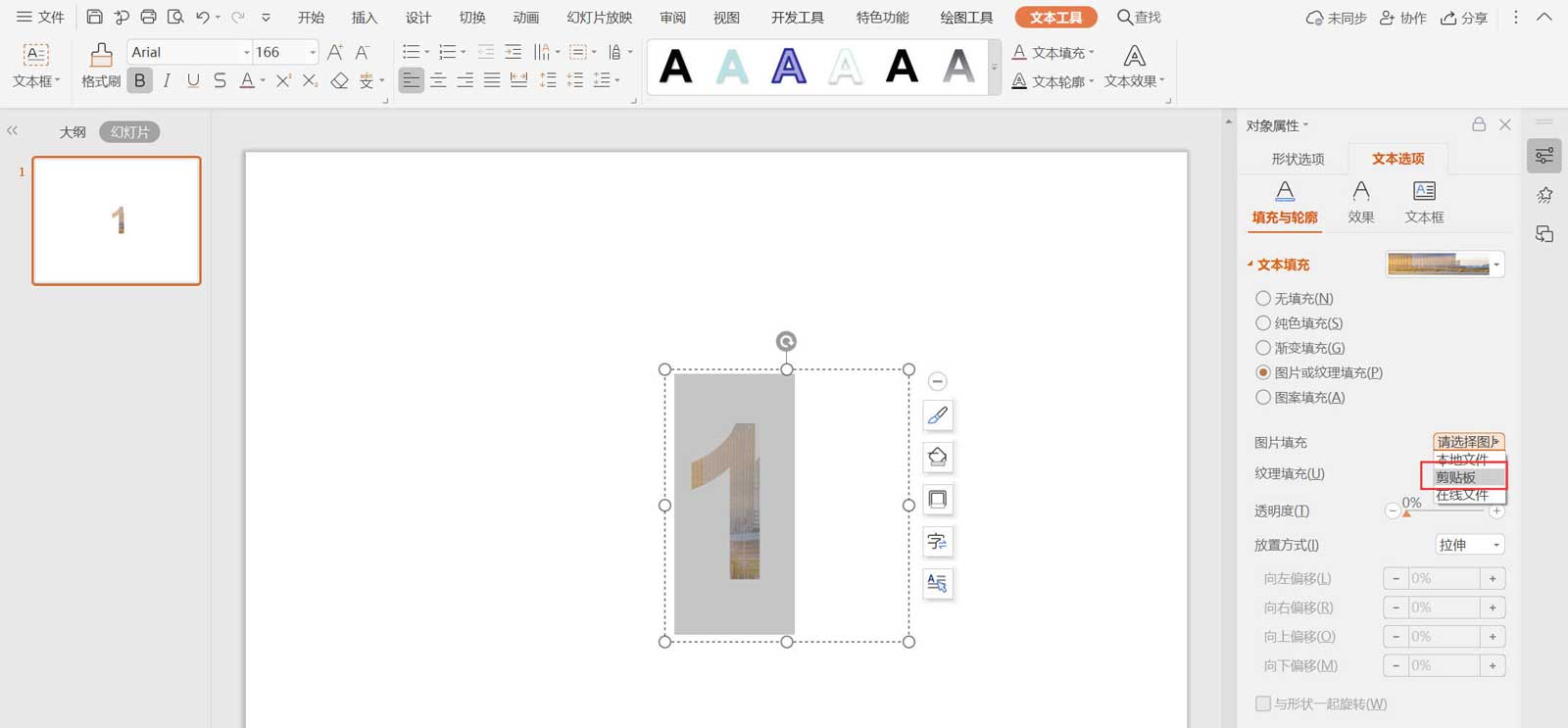Click the Share (分享) button

point(1464,18)
